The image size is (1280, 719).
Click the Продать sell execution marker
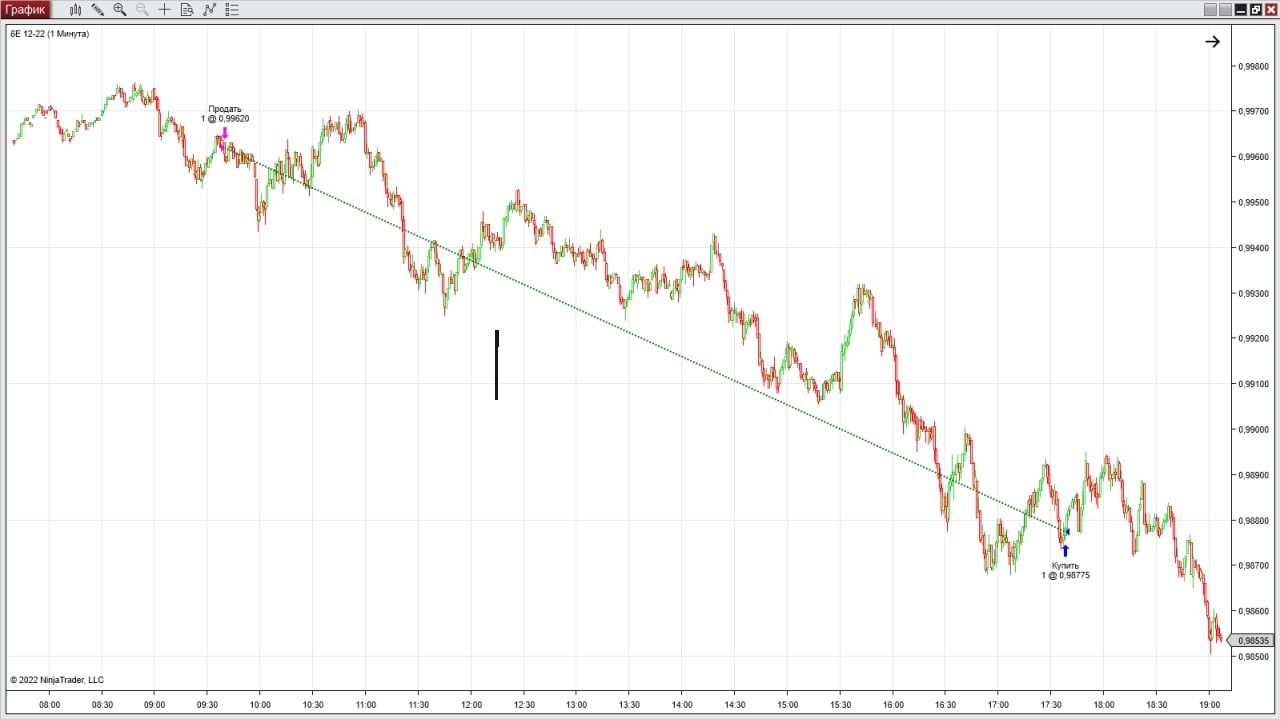click(x=225, y=133)
